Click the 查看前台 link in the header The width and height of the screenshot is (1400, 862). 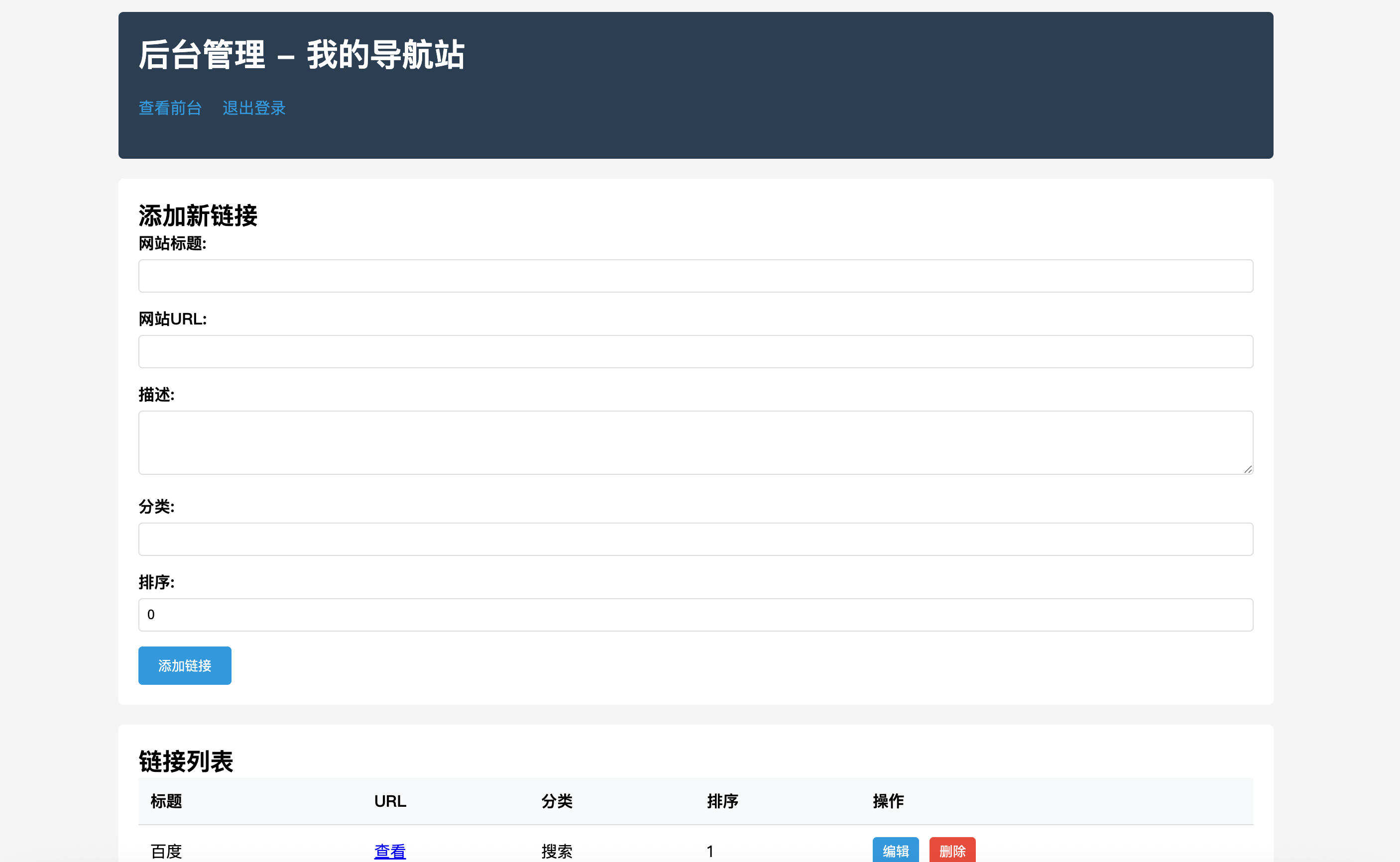170,108
